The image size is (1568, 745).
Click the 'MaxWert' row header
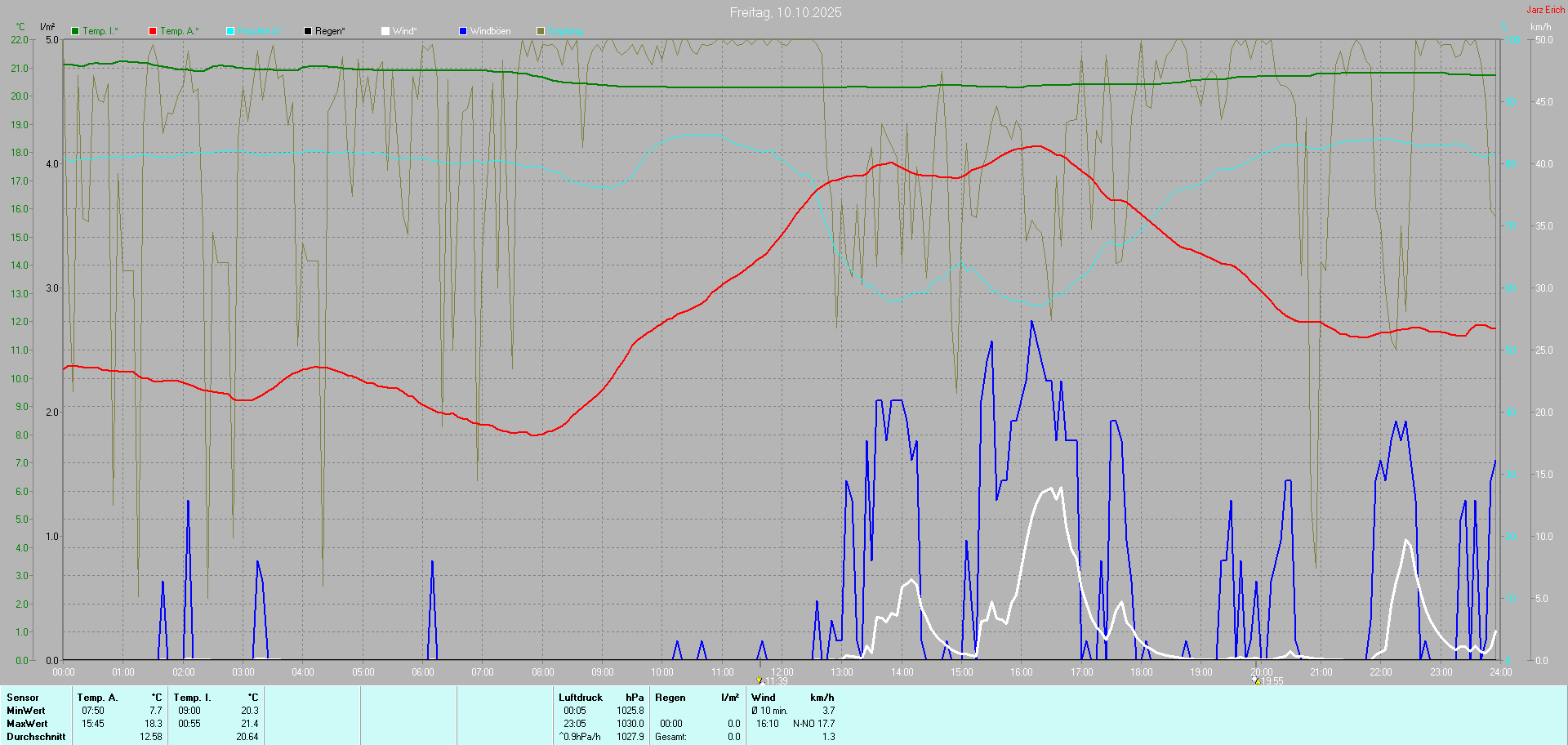point(27,724)
